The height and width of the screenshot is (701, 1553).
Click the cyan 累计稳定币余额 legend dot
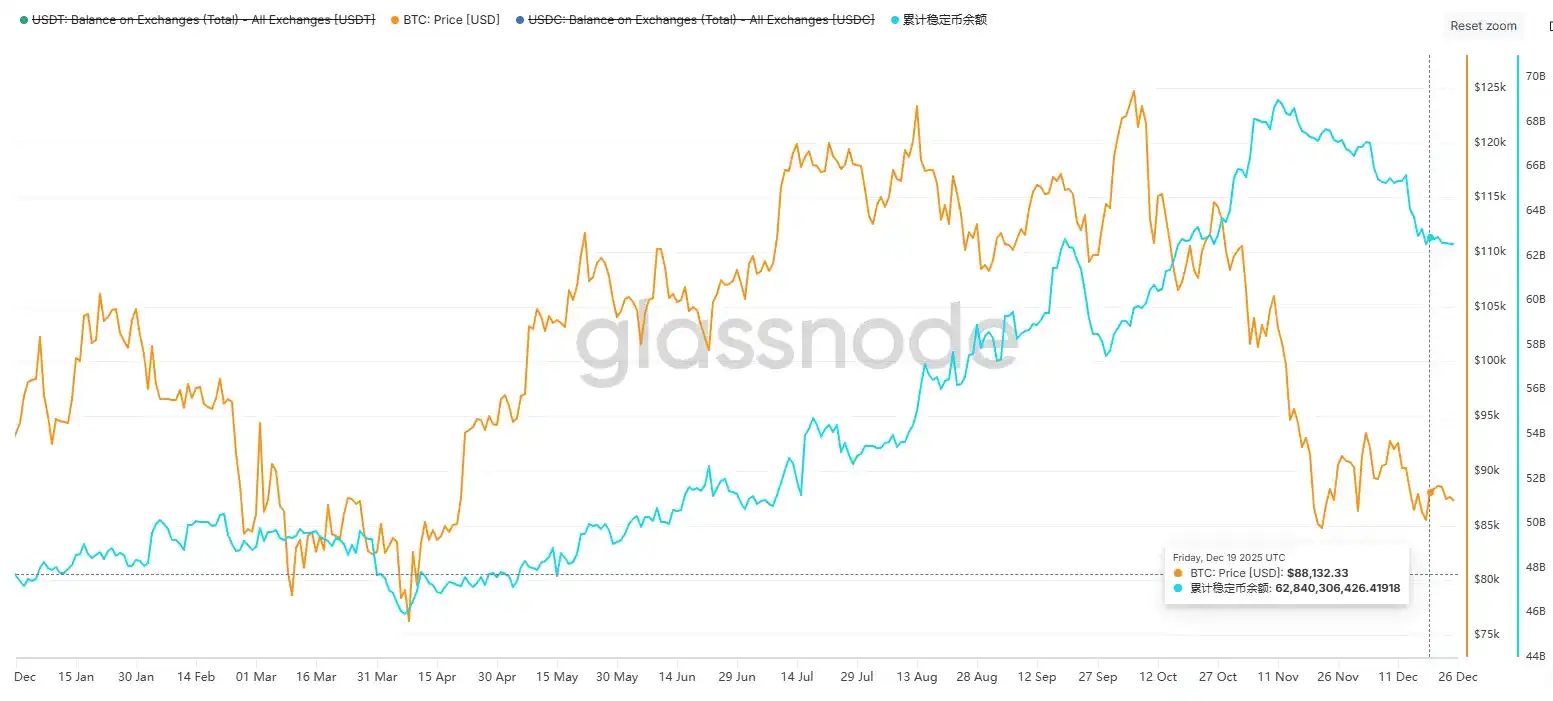coord(895,20)
